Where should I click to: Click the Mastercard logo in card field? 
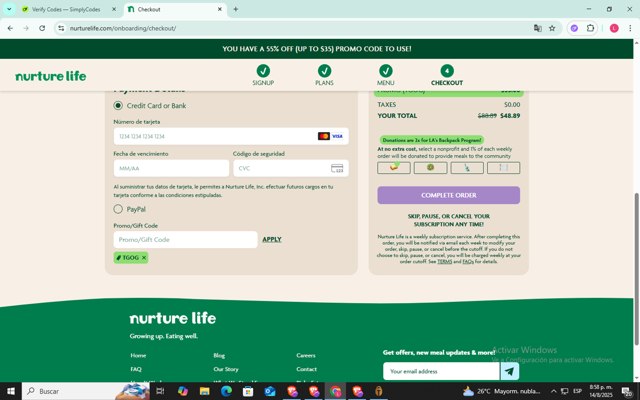pyautogui.click(x=324, y=136)
